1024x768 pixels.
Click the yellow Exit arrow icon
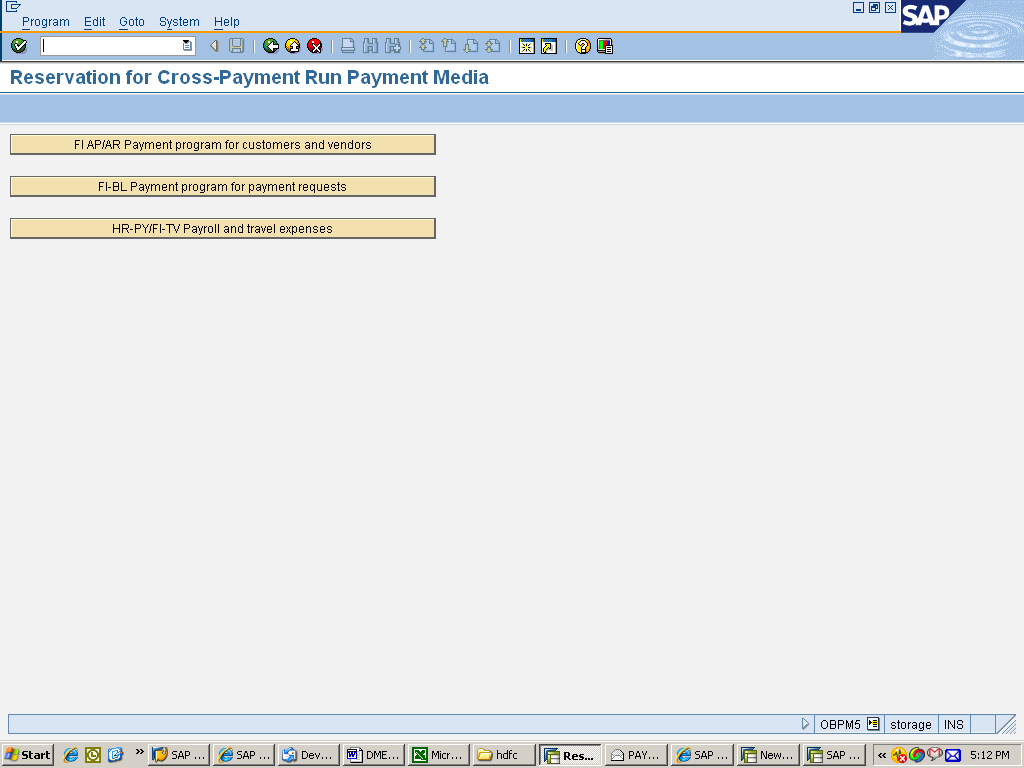(293, 46)
